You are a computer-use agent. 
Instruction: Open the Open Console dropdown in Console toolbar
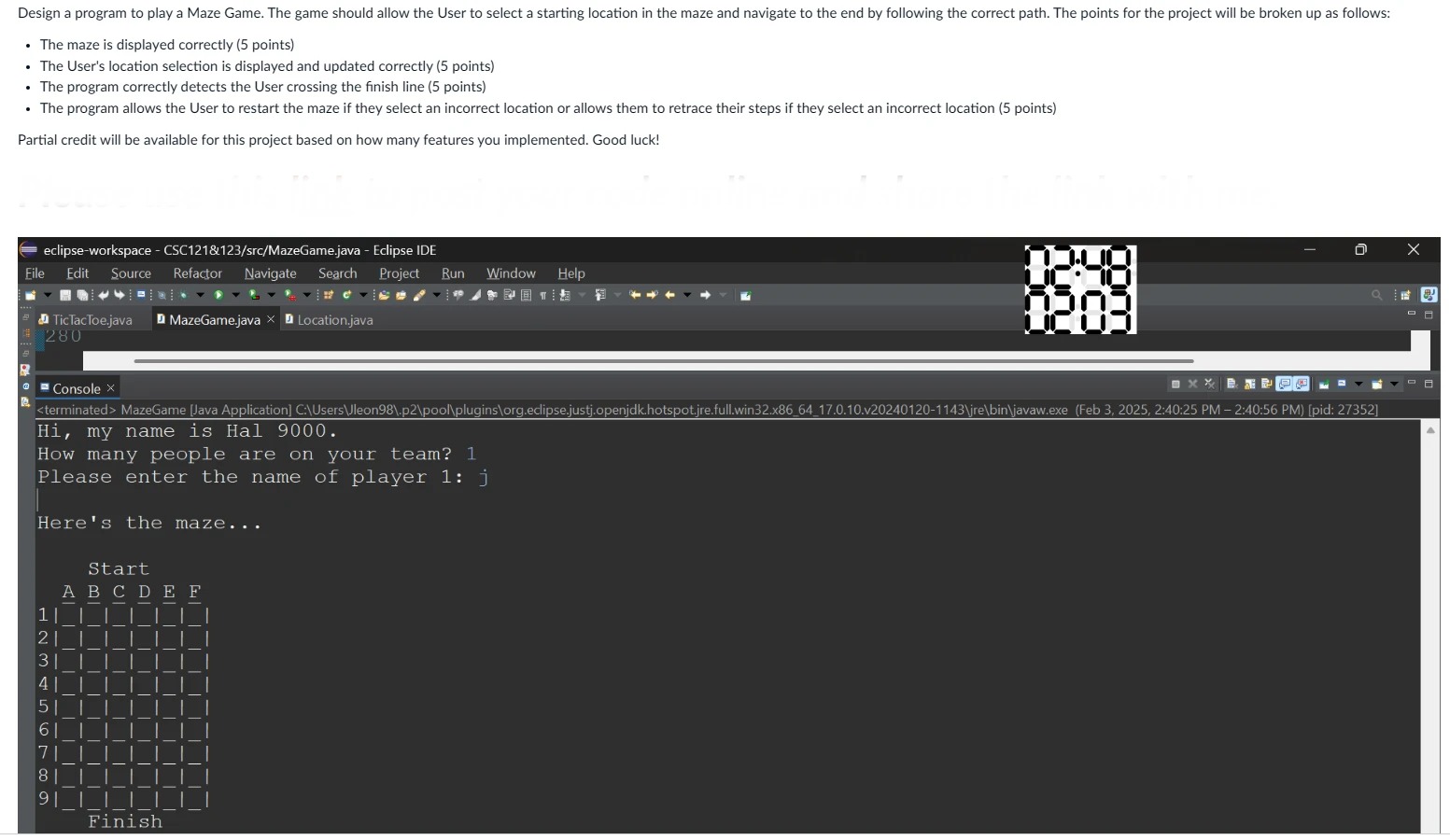[1394, 384]
